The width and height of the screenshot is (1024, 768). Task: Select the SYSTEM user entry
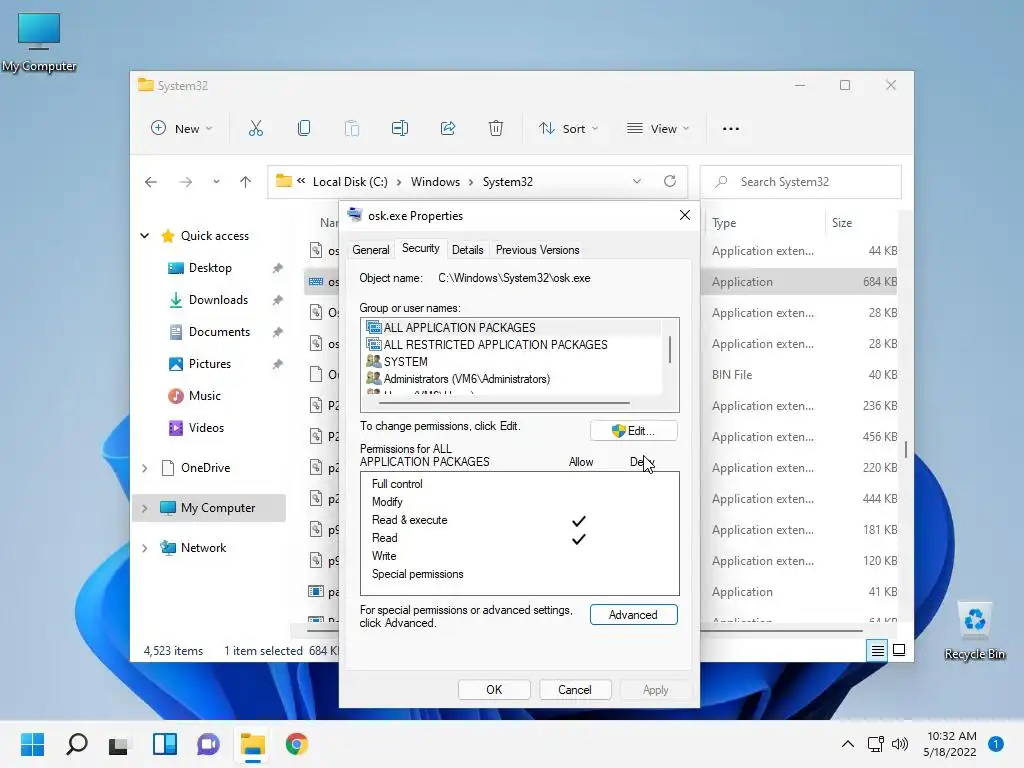tap(513, 362)
